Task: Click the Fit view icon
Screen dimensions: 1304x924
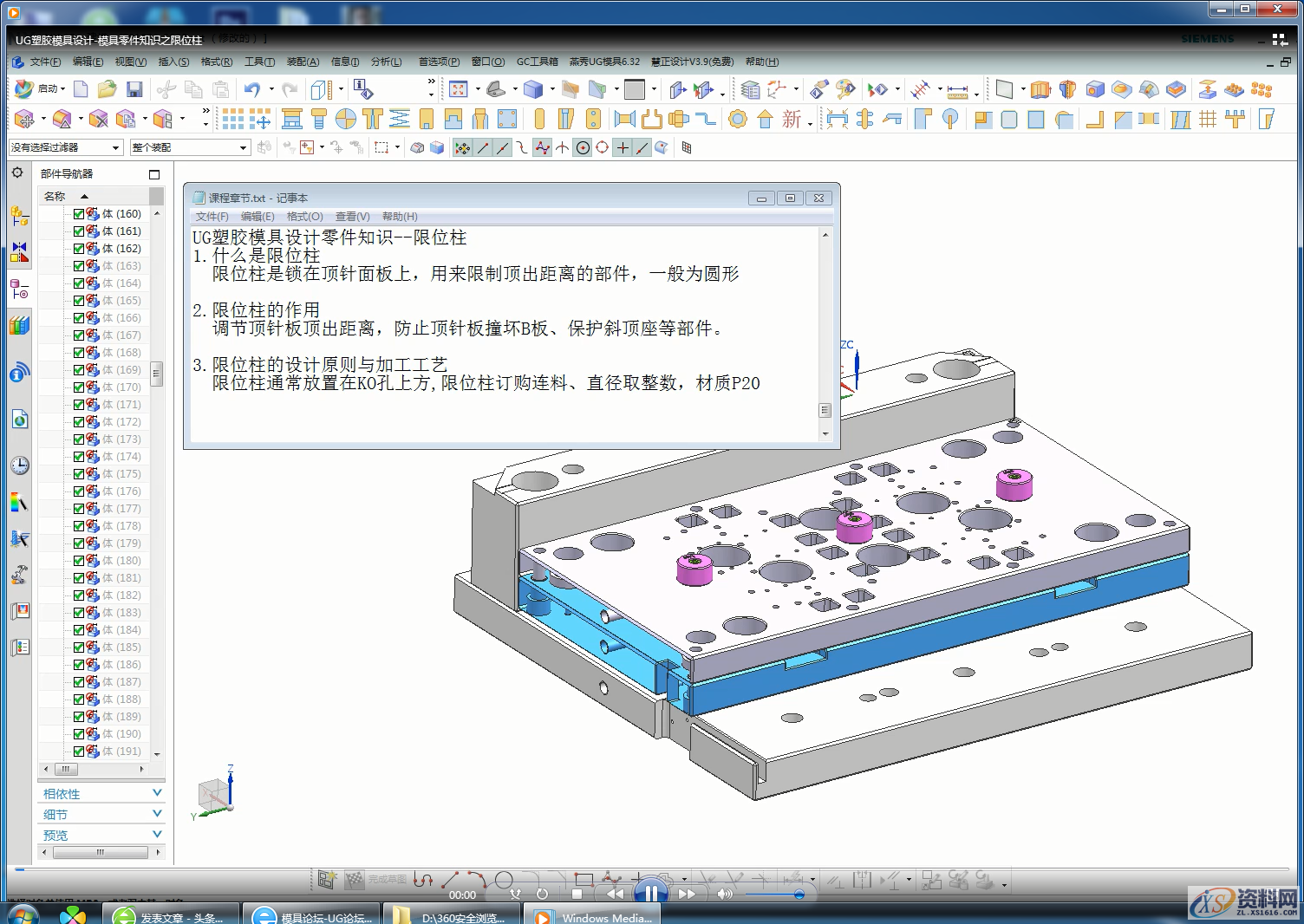Action: [x=459, y=89]
